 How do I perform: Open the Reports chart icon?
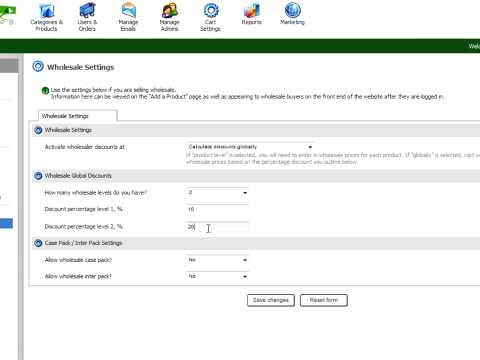pyautogui.click(x=252, y=10)
